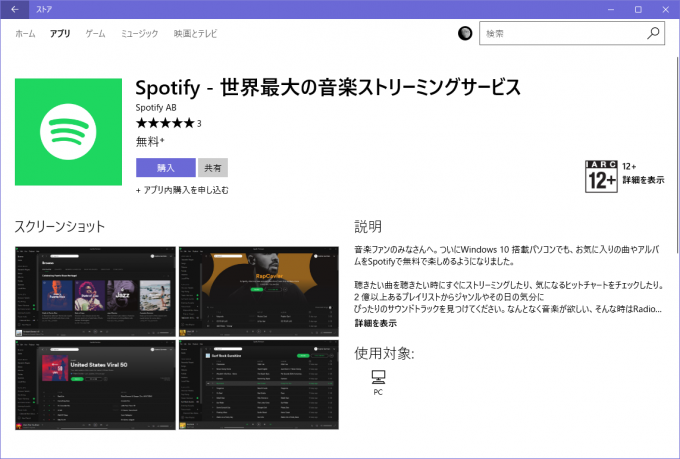Open the Surf Rock Sunshine playlist screenshot

(x=259, y=385)
